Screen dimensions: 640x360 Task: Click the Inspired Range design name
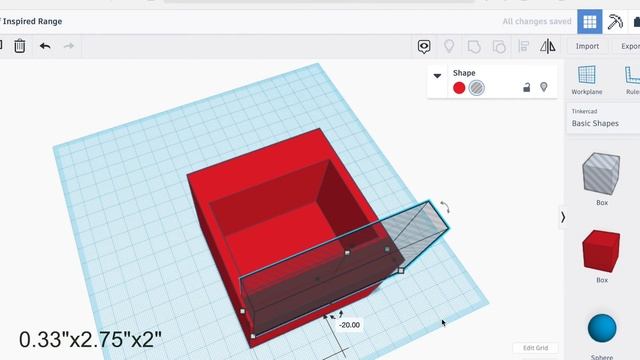[x=32, y=21]
